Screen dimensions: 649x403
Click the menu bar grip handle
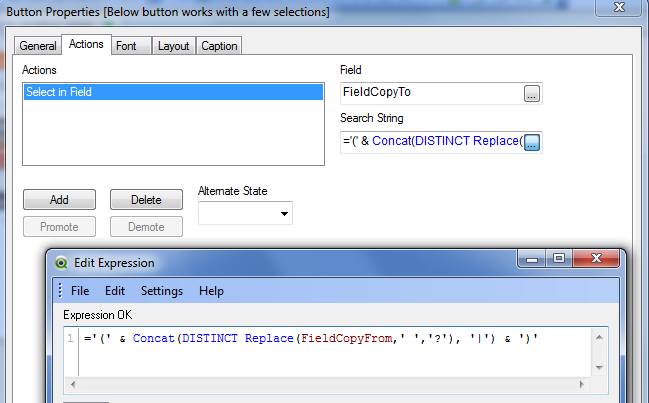point(60,291)
